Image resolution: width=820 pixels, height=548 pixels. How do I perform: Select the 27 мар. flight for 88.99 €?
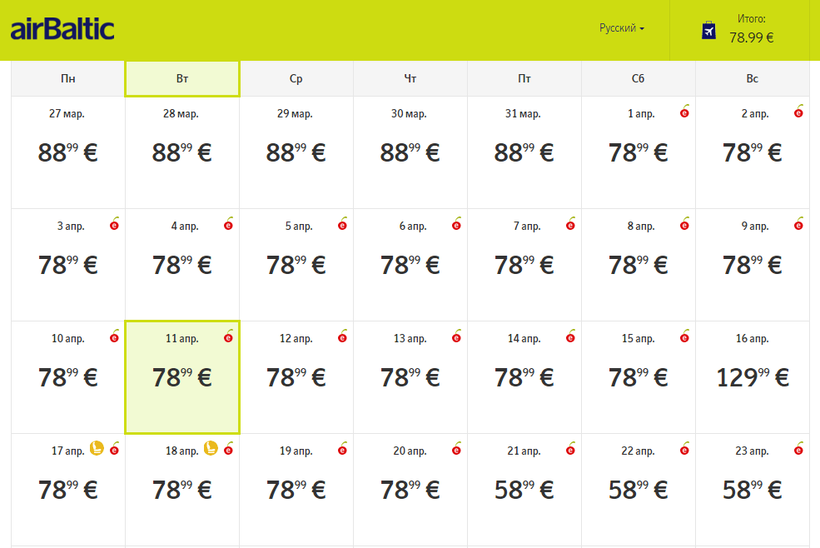tap(68, 152)
